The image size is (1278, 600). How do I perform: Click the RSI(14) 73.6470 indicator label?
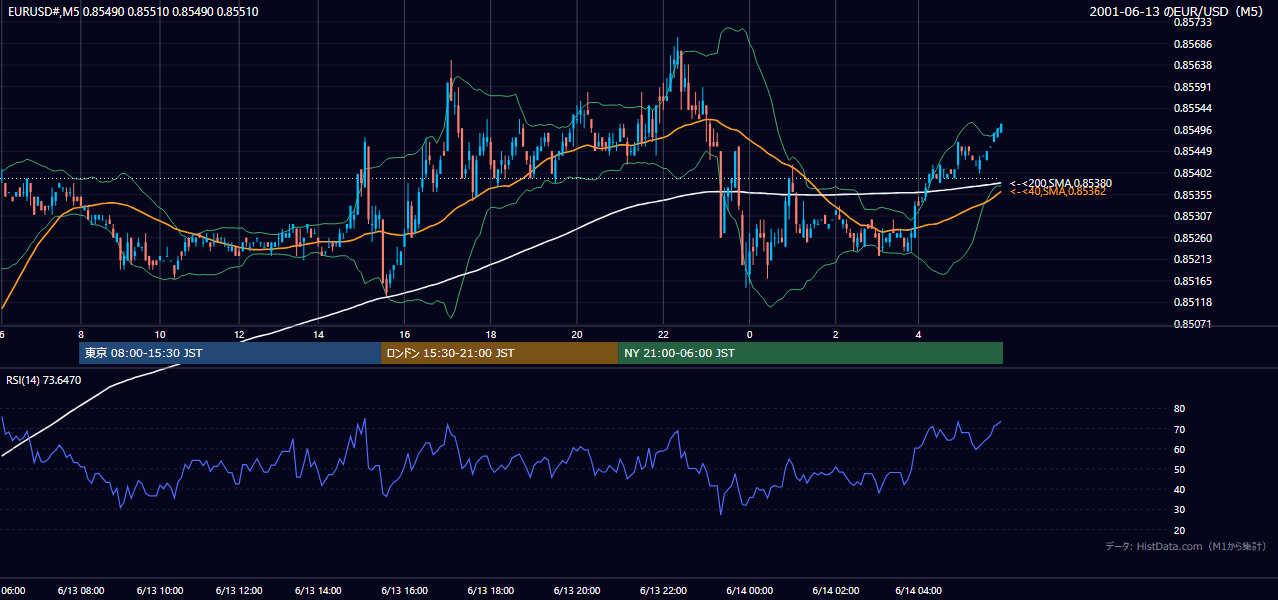(43, 380)
